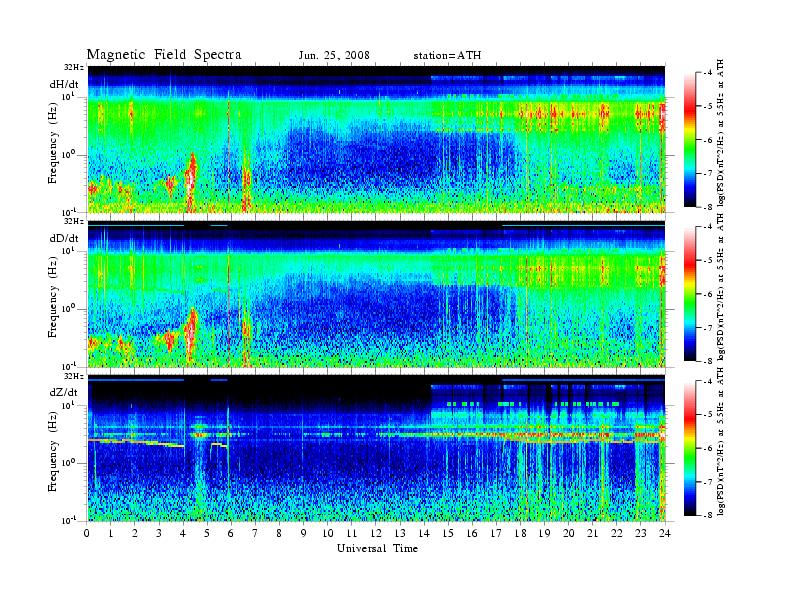Image resolution: width=792 pixels, height=612 pixels.
Task: Click the "8" hour tick label
Action: click(x=279, y=533)
